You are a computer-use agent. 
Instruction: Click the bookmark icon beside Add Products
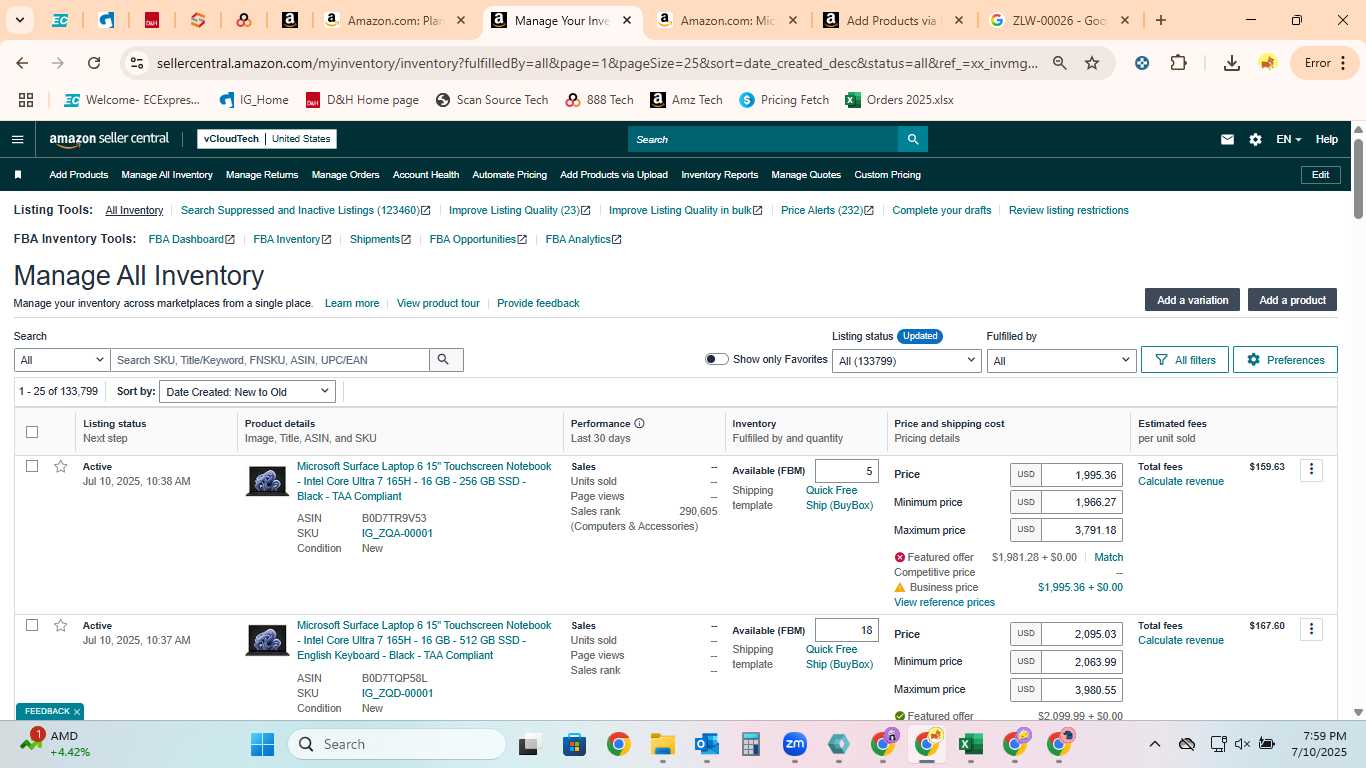point(18,175)
